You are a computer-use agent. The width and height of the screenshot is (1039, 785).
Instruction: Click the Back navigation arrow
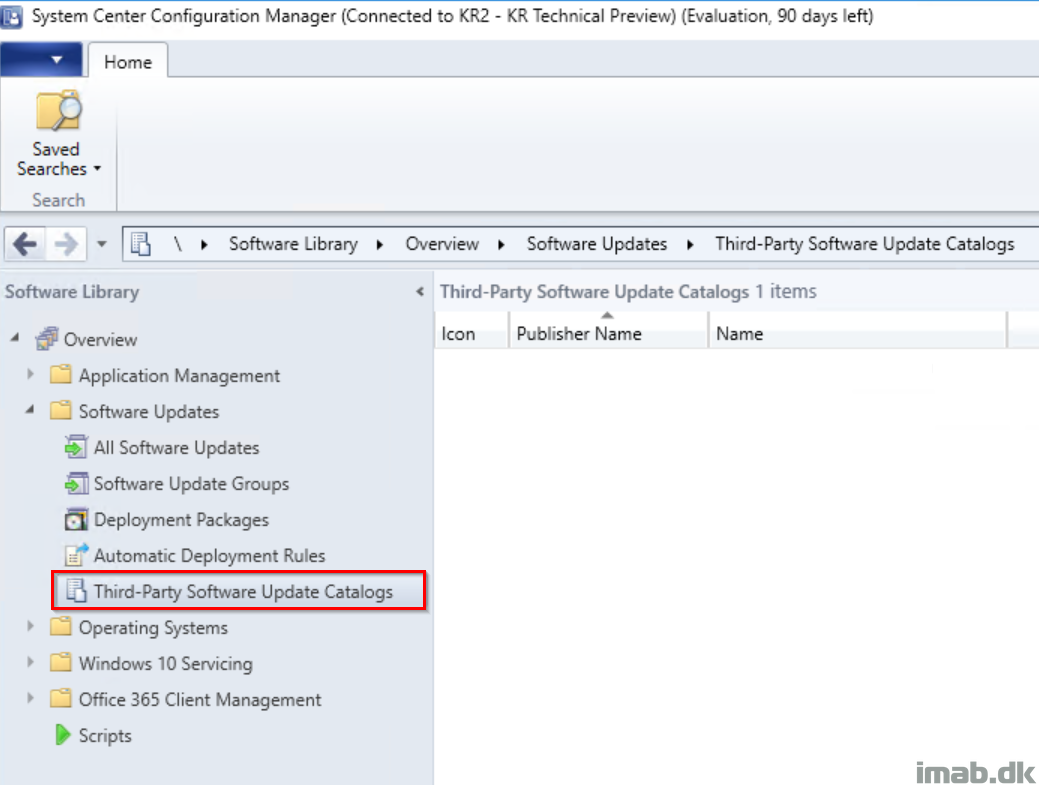25,244
